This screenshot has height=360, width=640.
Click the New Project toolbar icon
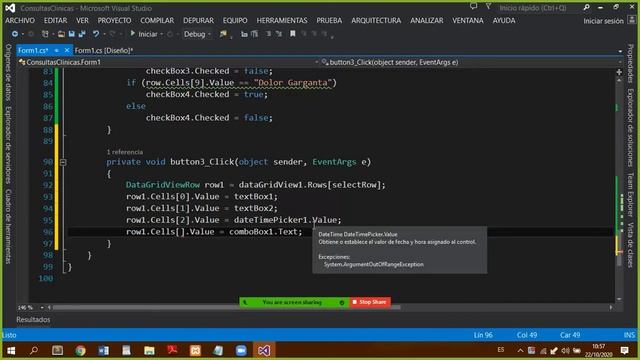point(45,34)
